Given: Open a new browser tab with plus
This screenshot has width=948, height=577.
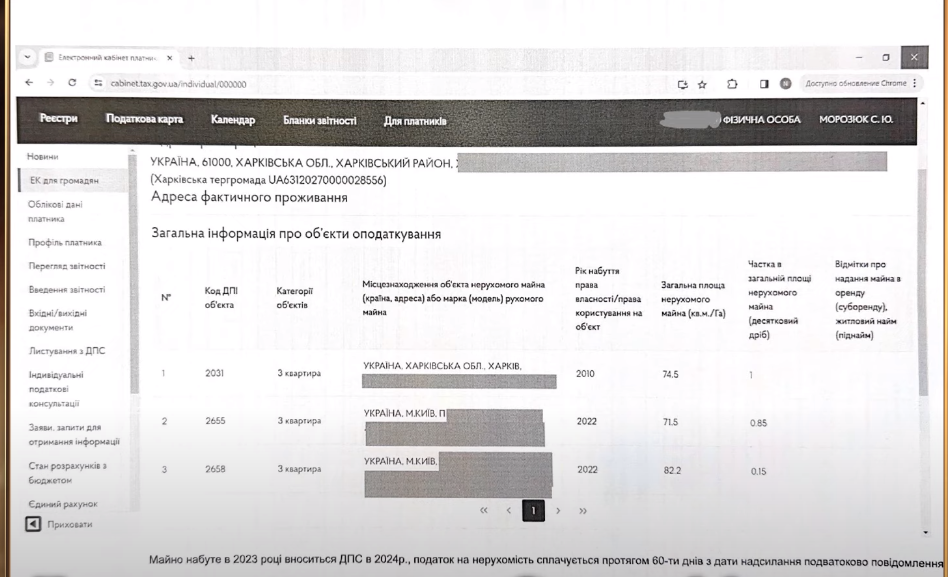Looking at the screenshot, I should (x=191, y=57).
